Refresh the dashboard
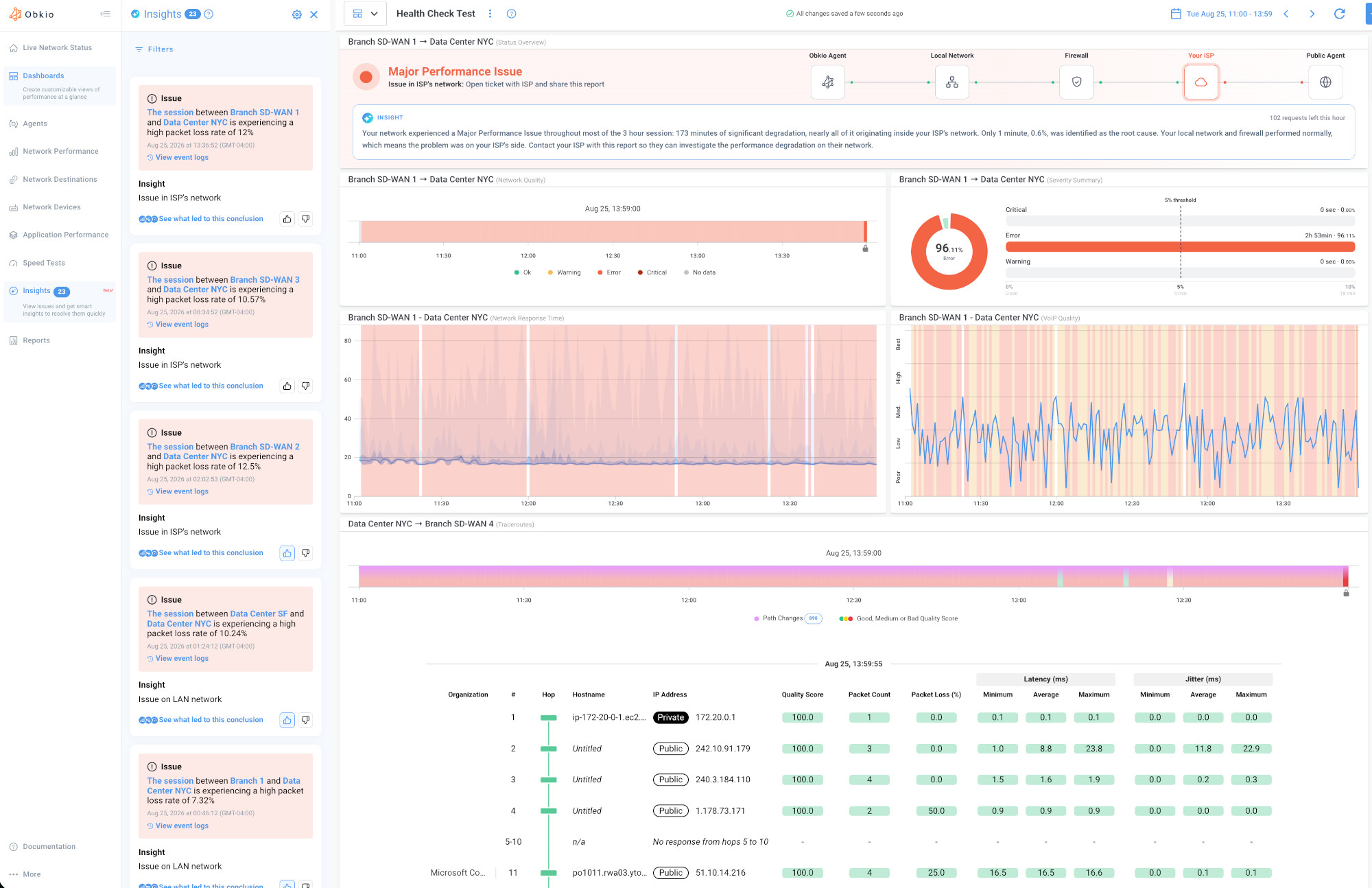This screenshot has height=888, width=1372. click(x=1339, y=14)
